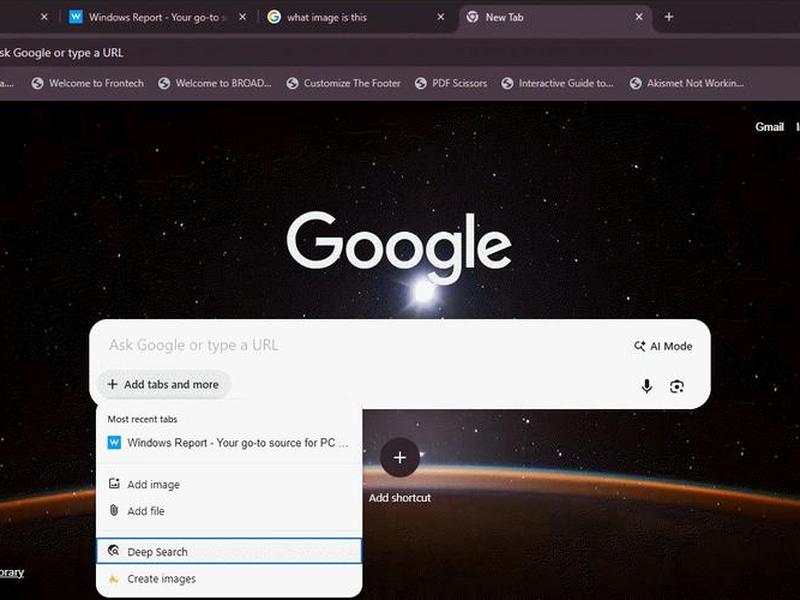The width and height of the screenshot is (800, 600).
Task: Click the globe icon beside Akismet bookmark
Action: point(635,83)
